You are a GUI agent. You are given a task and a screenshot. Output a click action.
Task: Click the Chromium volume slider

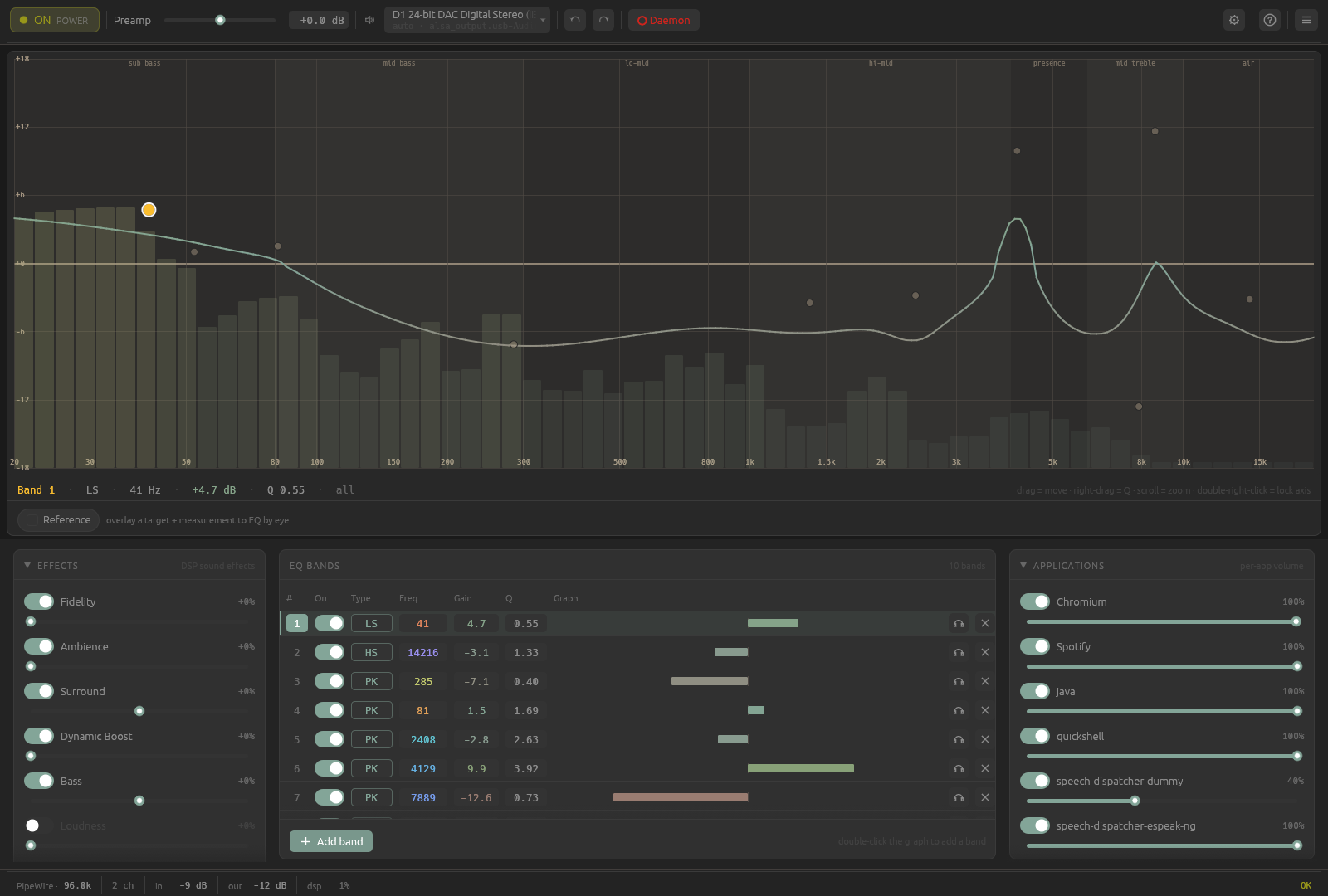1162,621
